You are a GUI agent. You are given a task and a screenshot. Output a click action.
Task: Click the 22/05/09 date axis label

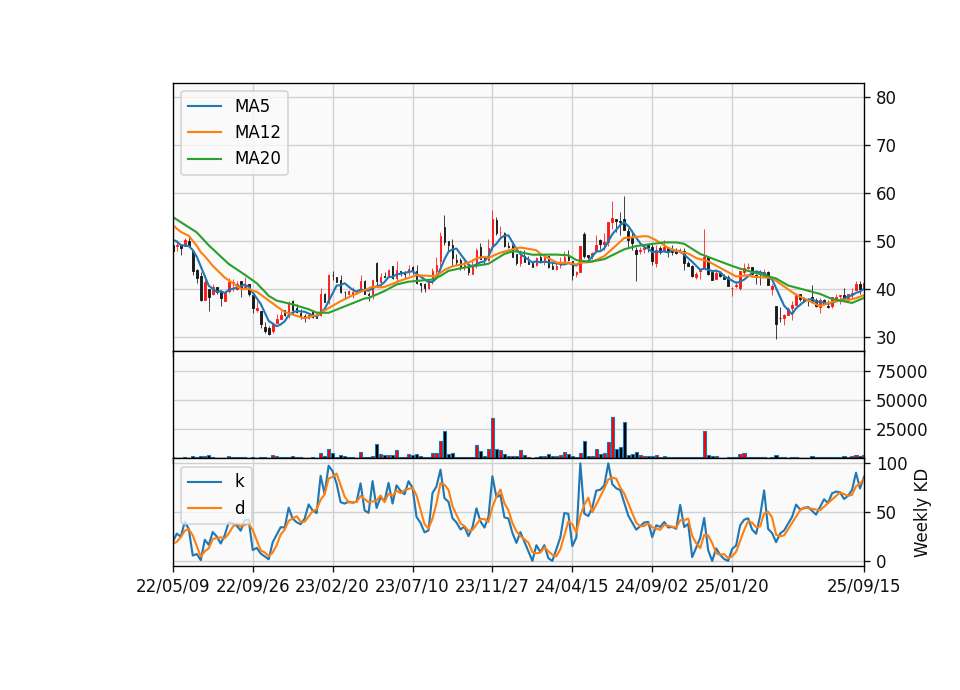coord(173,586)
